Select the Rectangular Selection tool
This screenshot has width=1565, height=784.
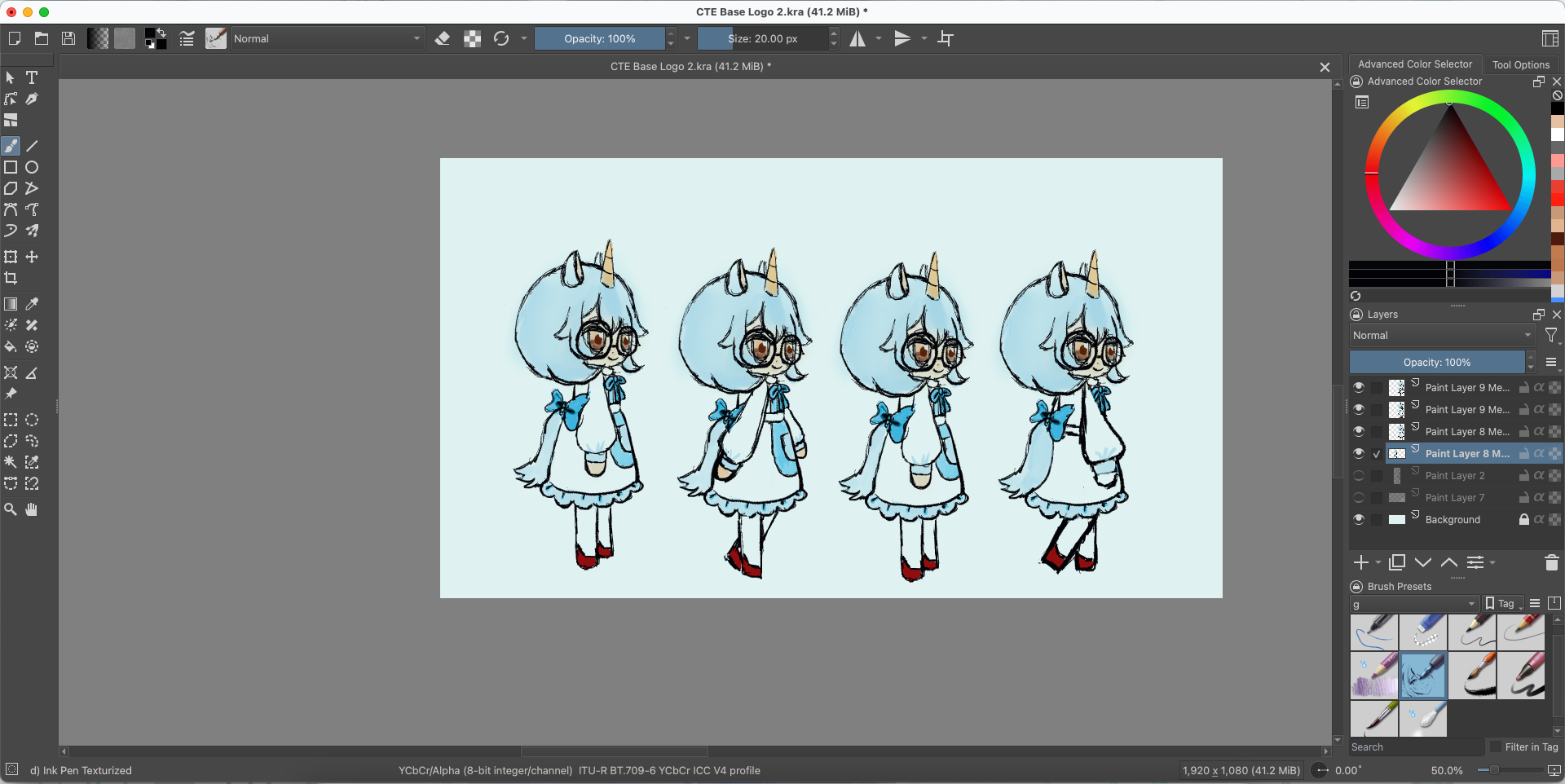pos(11,420)
